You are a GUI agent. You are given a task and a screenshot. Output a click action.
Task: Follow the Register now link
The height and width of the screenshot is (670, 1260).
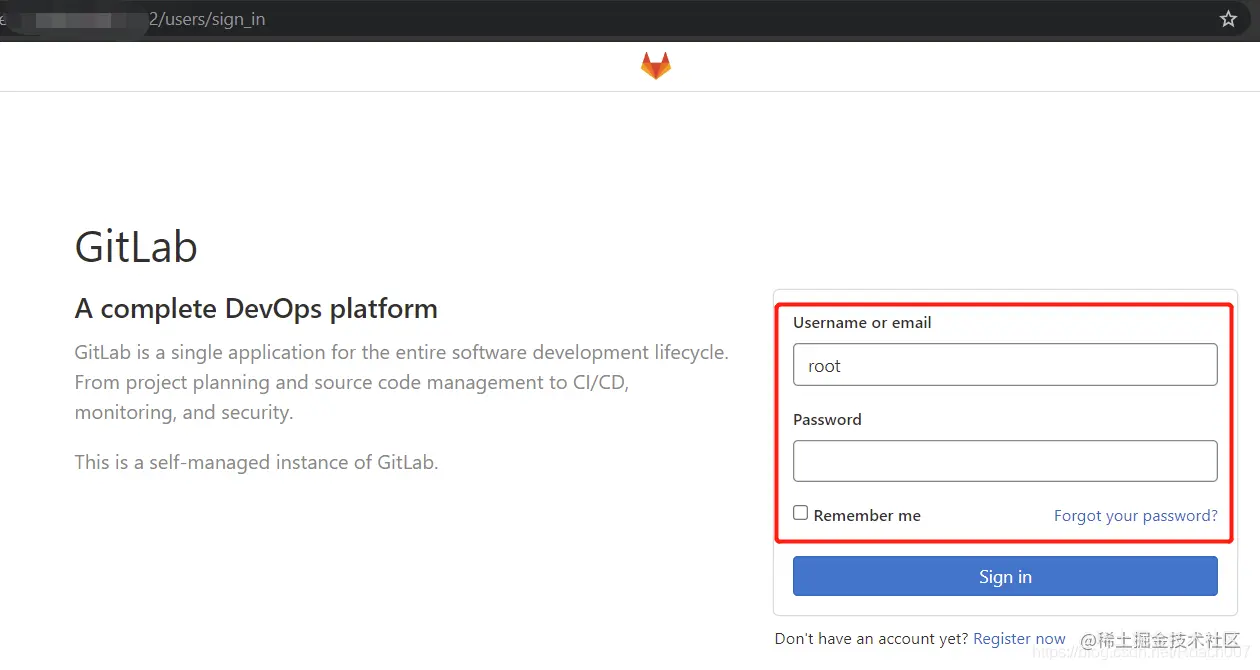coord(1019,639)
